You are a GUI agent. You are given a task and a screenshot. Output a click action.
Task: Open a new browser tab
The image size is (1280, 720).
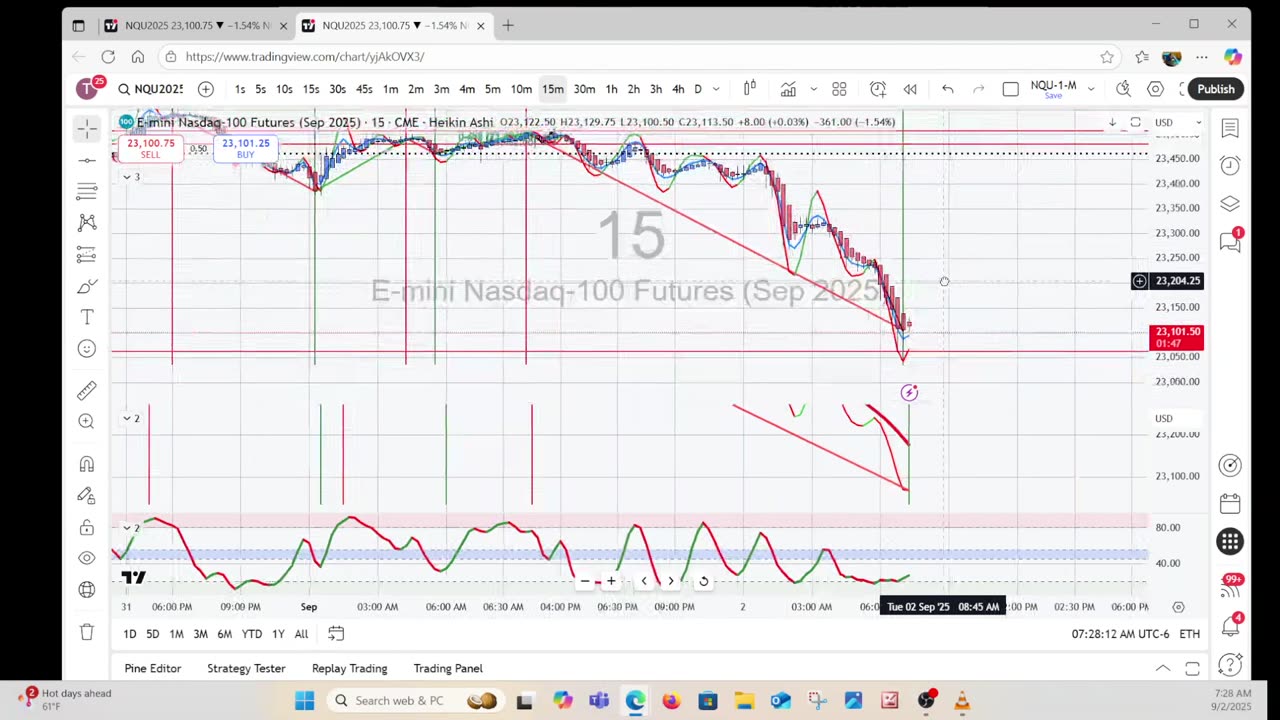pyautogui.click(x=508, y=25)
